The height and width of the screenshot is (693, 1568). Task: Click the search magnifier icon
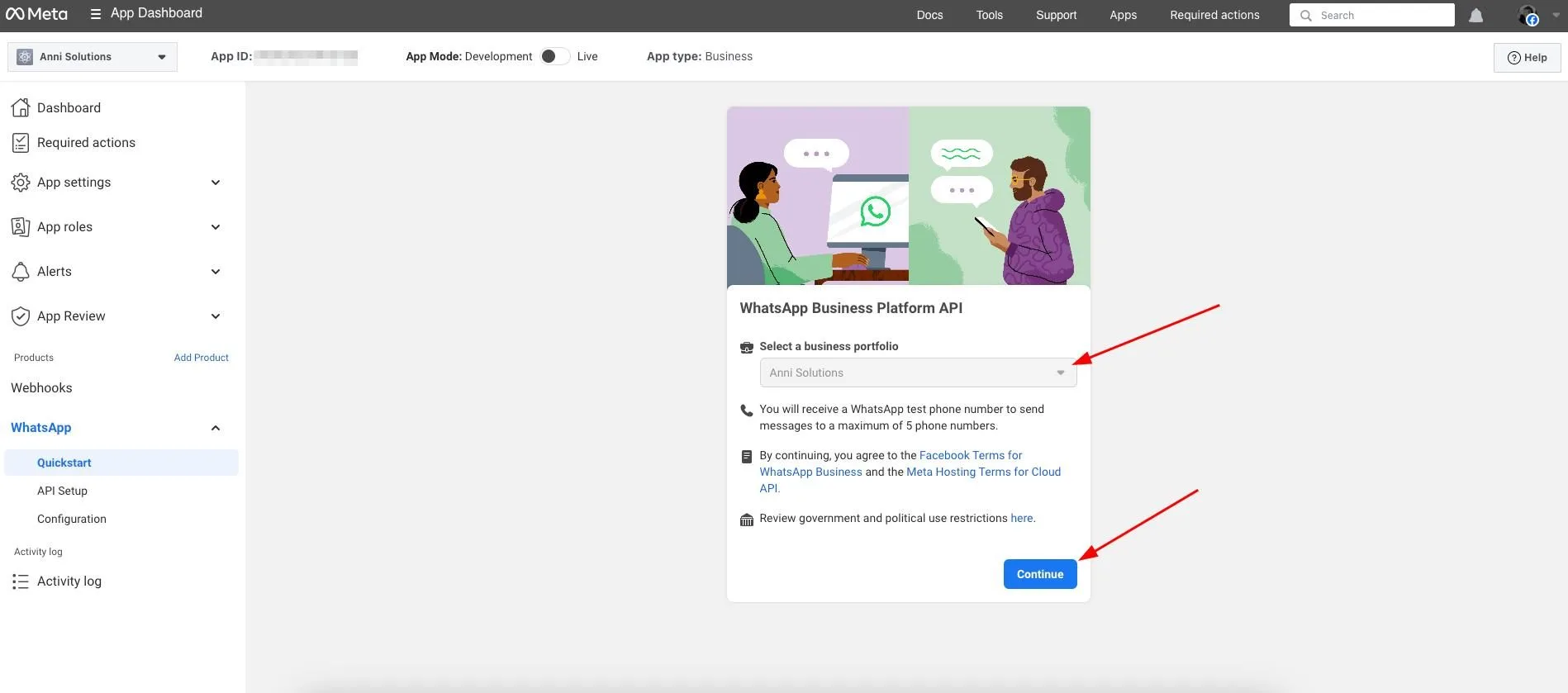[x=1306, y=16]
